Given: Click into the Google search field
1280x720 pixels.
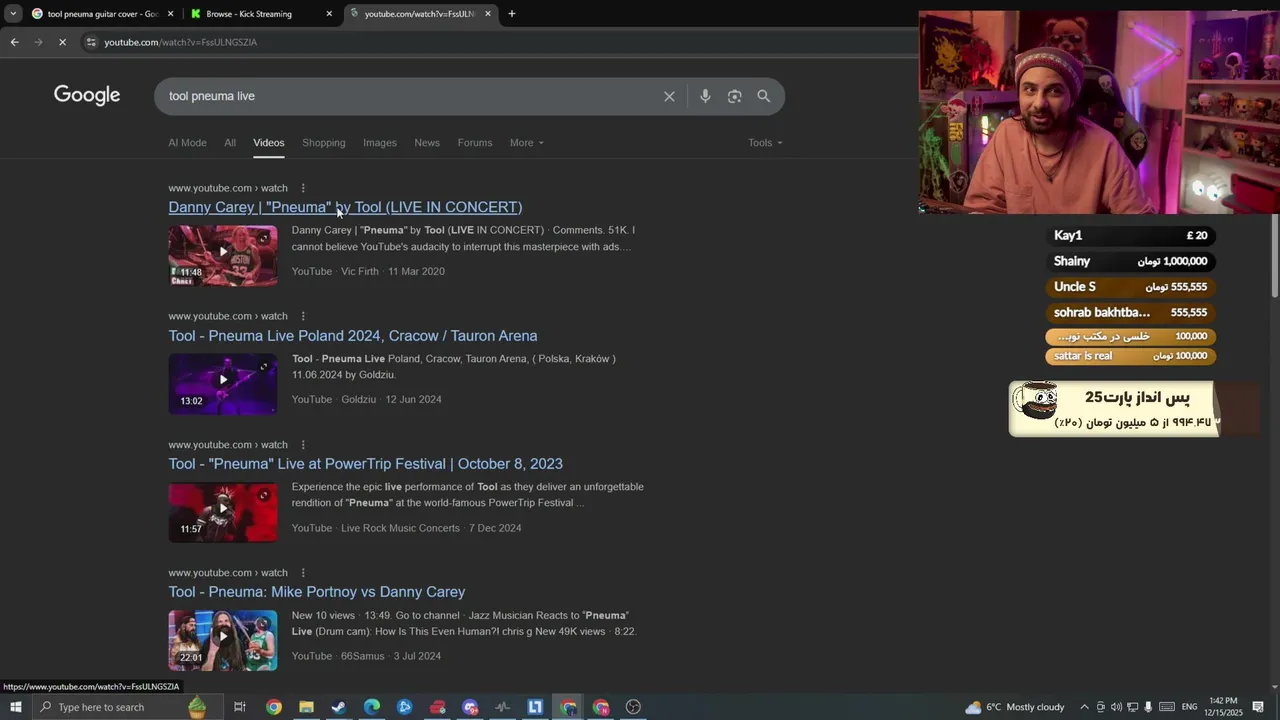Looking at the screenshot, I should click(410, 96).
